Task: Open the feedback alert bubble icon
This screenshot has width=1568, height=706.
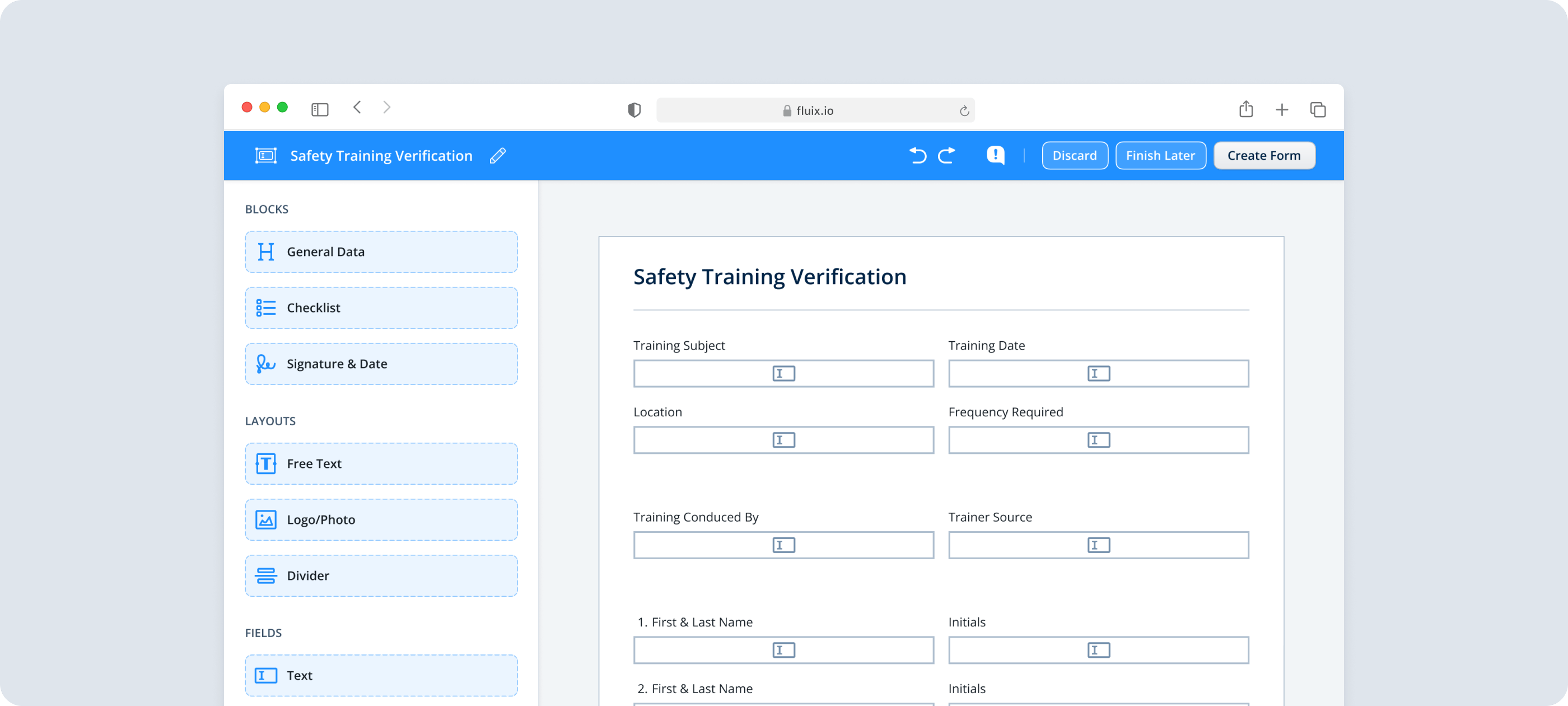Action: point(995,155)
